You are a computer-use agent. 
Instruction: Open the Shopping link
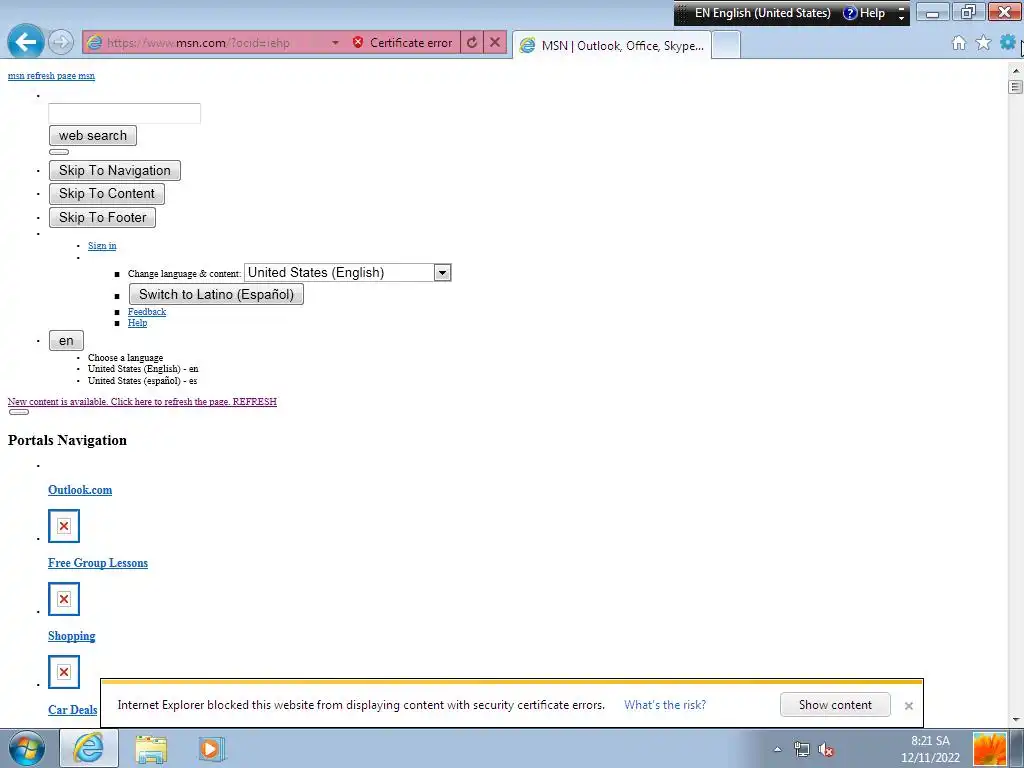(x=72, y=636)
